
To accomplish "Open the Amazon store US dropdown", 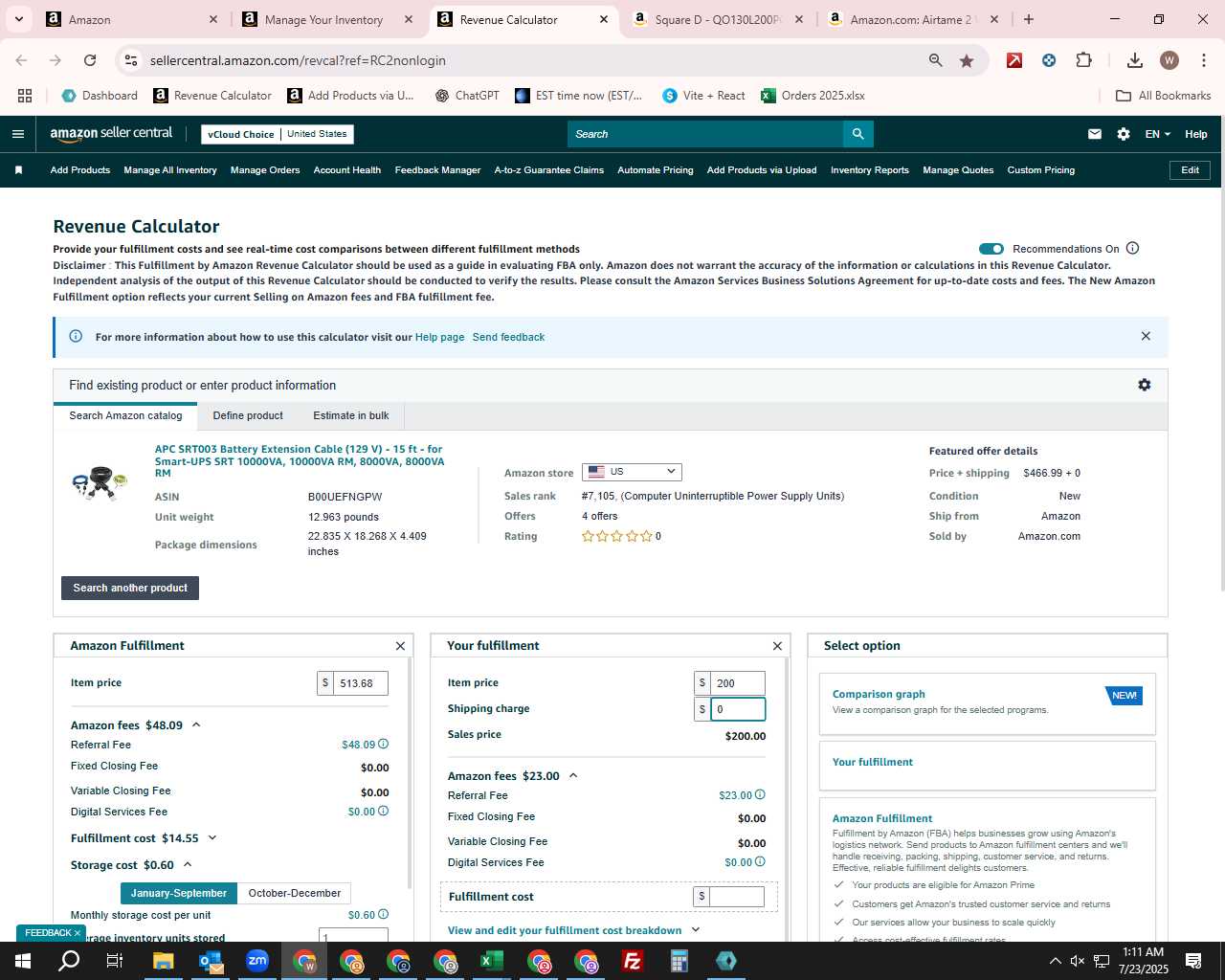I will point(632,472).
